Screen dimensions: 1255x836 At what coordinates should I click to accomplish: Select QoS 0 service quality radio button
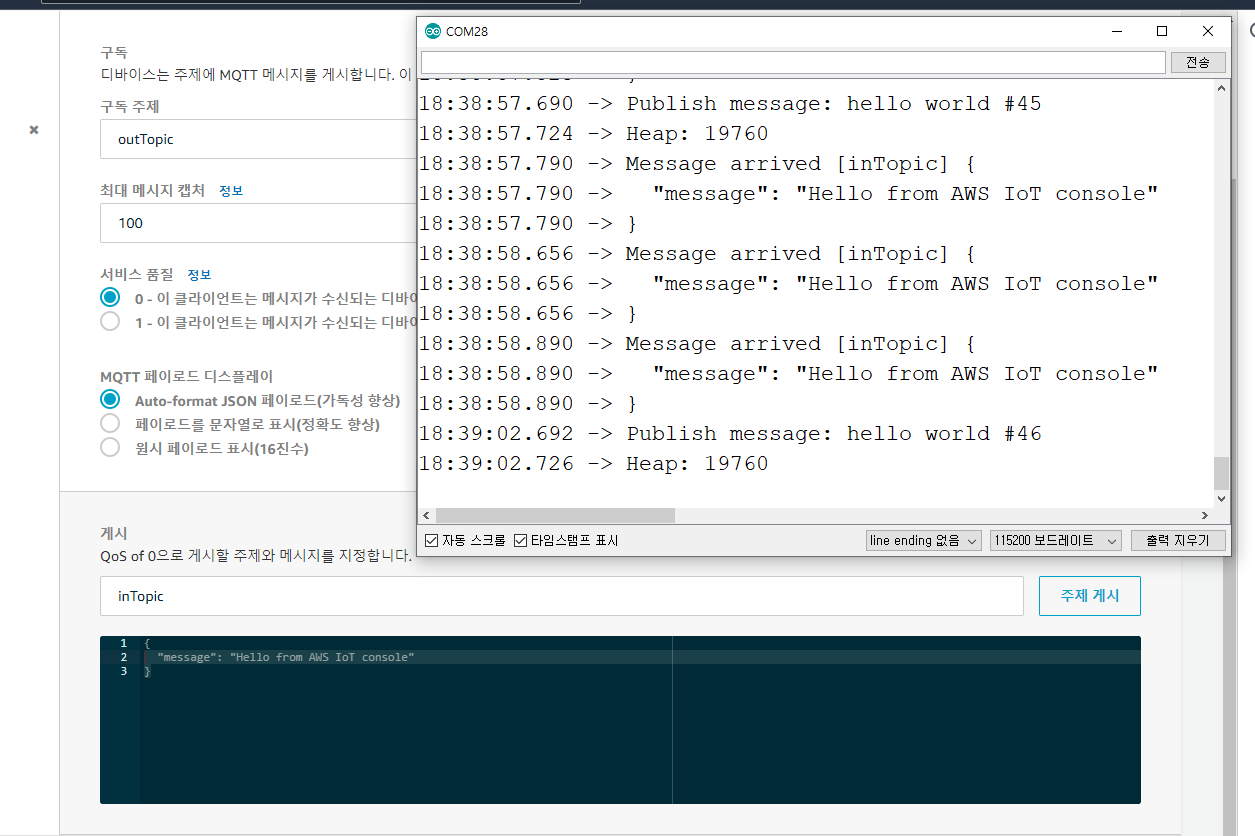coord(110,297)
